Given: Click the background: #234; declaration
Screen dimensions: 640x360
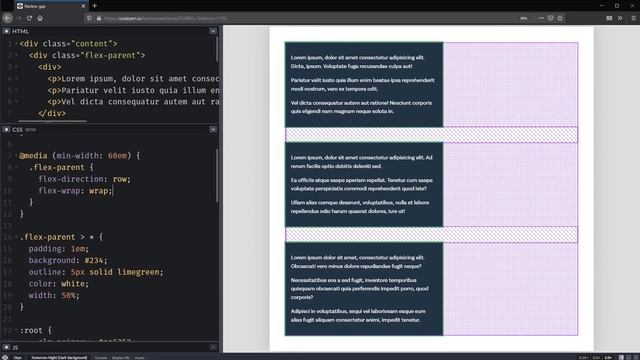Looking at the screenshot, I should pyautogui.click(x=68, y=260).
